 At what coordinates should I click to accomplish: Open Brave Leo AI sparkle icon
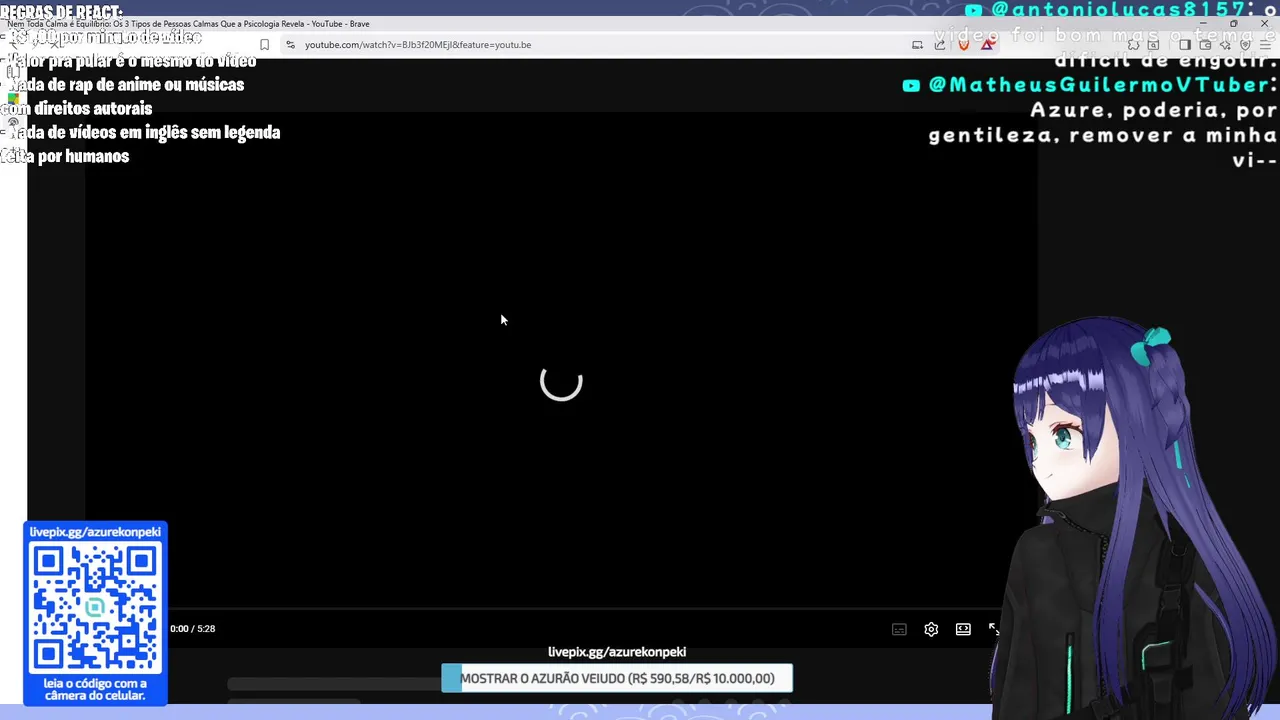click(1225, 45)
